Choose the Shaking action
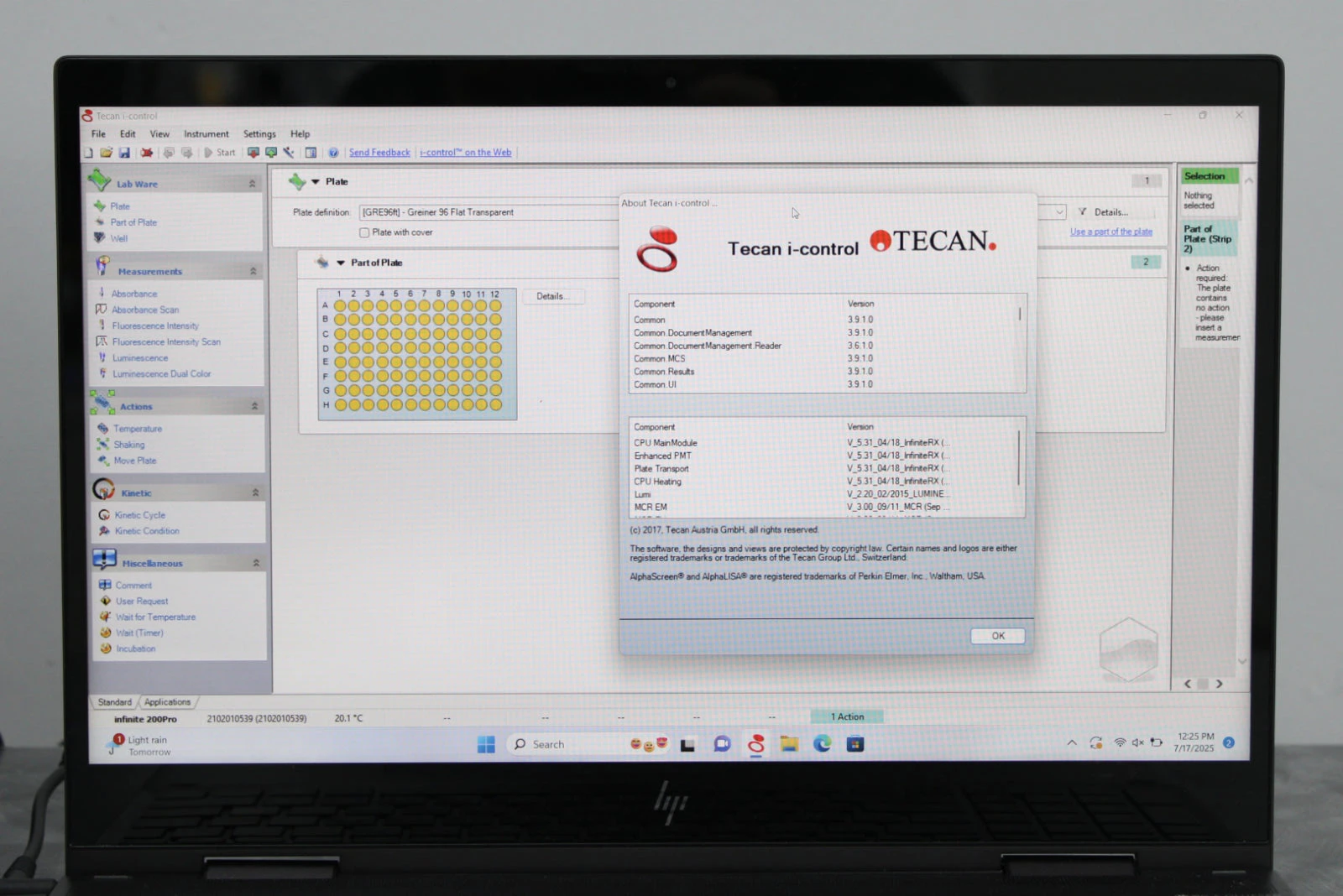The image size is (1343, 896). [129, 445]
